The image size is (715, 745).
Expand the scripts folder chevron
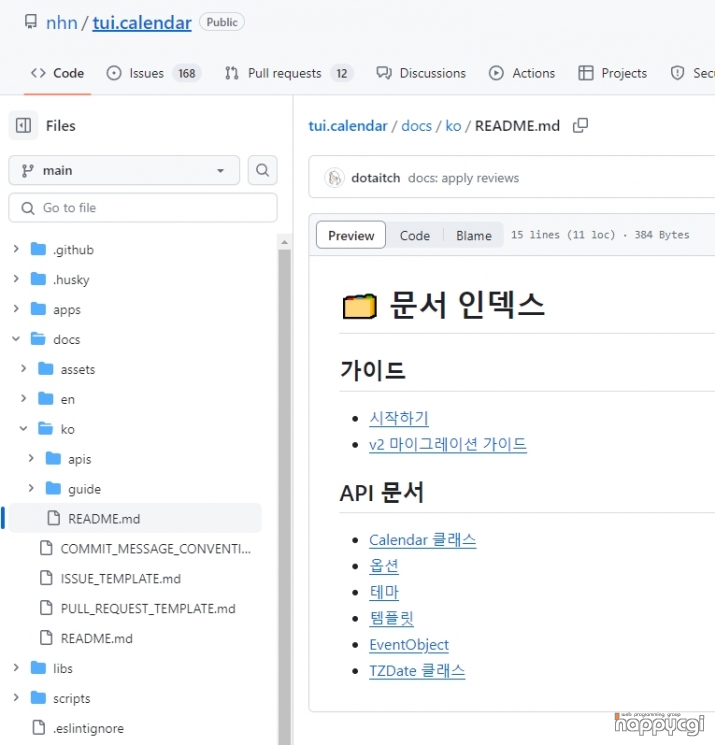(16, 698)
